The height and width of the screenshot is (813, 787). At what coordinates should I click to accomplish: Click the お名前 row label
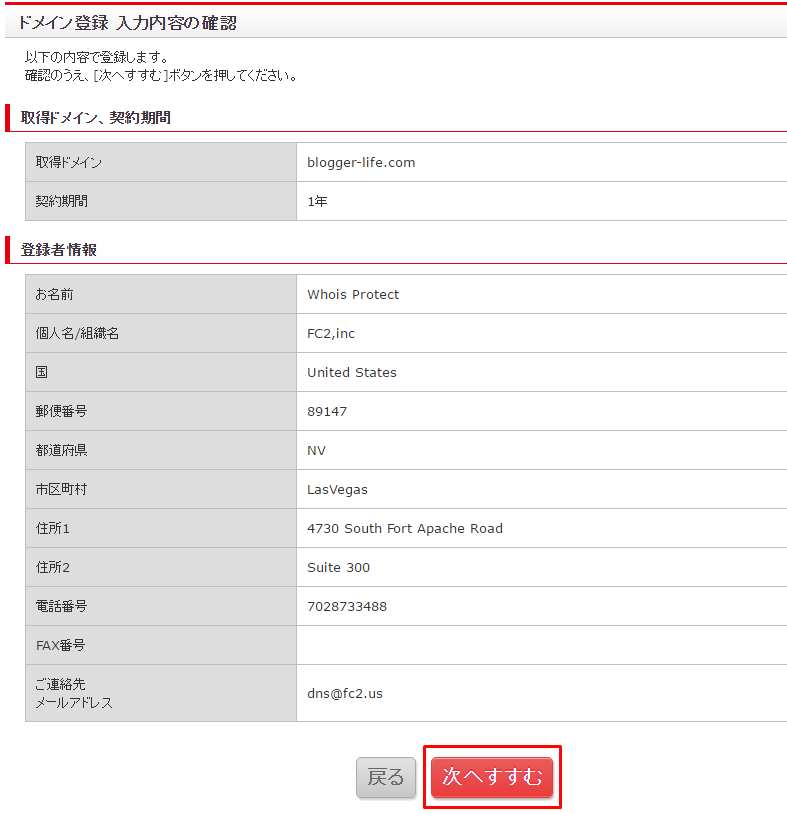(54, 295)
